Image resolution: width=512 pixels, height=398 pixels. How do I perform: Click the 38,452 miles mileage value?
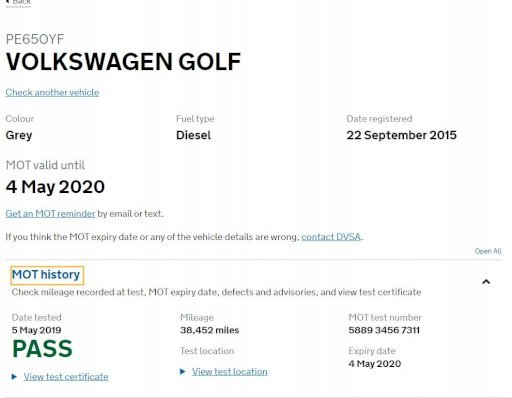pyautogui.click(x=210, y=330)
